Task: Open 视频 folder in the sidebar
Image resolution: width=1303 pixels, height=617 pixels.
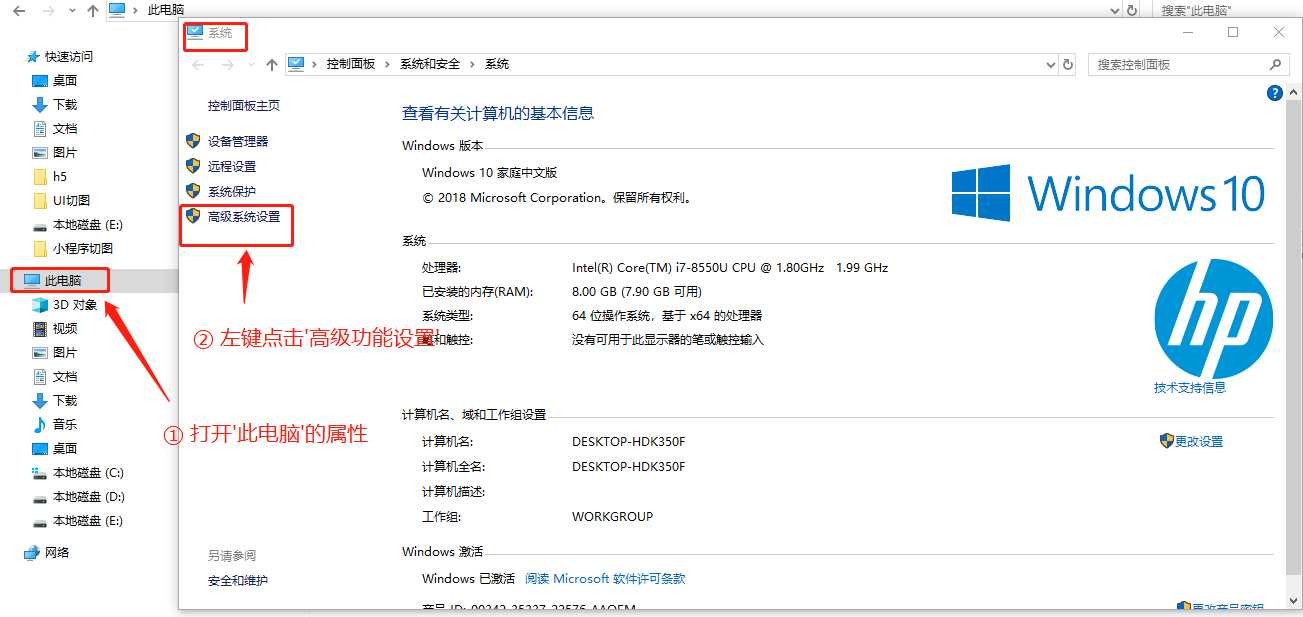Action: (54, 329)
